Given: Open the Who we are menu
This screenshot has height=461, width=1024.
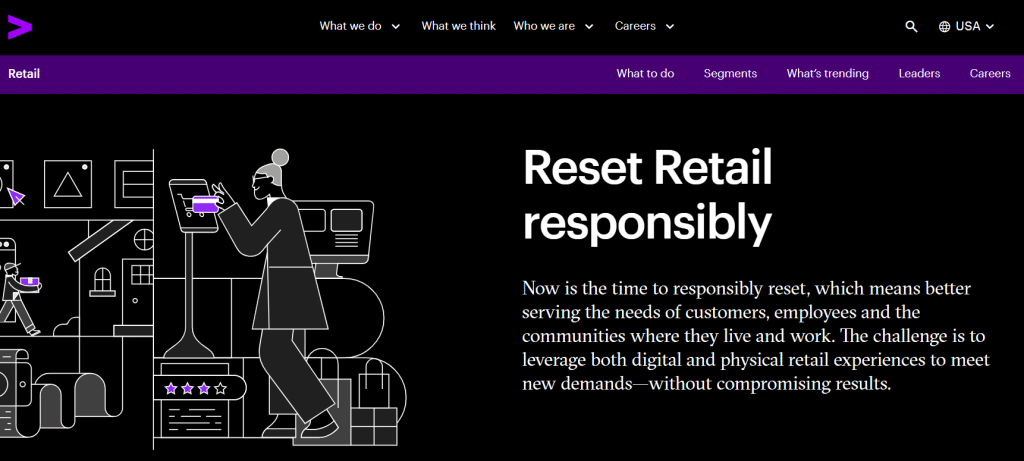Looking at the screenshot, I should click(544, 26).
